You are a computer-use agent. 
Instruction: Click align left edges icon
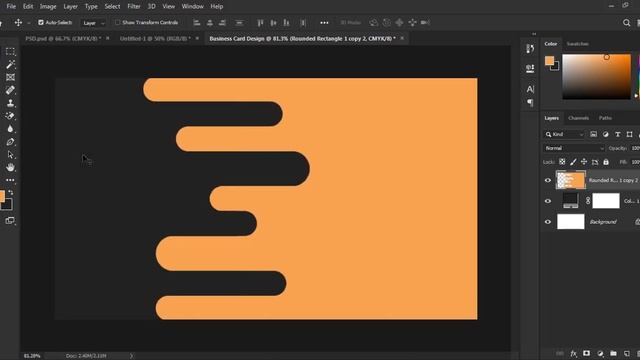pyautogui.click(x=197, y=23)
